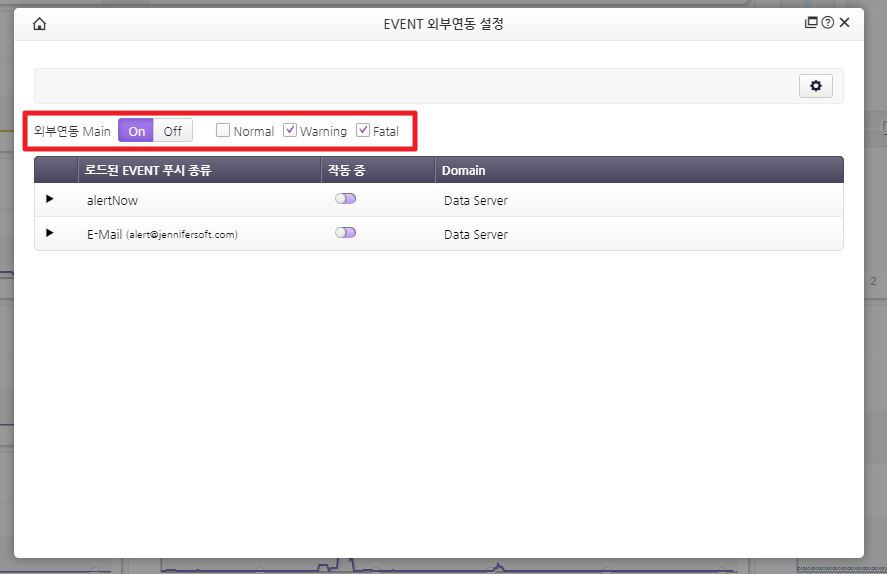The height and width of the screenshot is (574, 887).
Task: Close the EVENT 외부연동 설정 dialog
Action: (x=845, y=23)
